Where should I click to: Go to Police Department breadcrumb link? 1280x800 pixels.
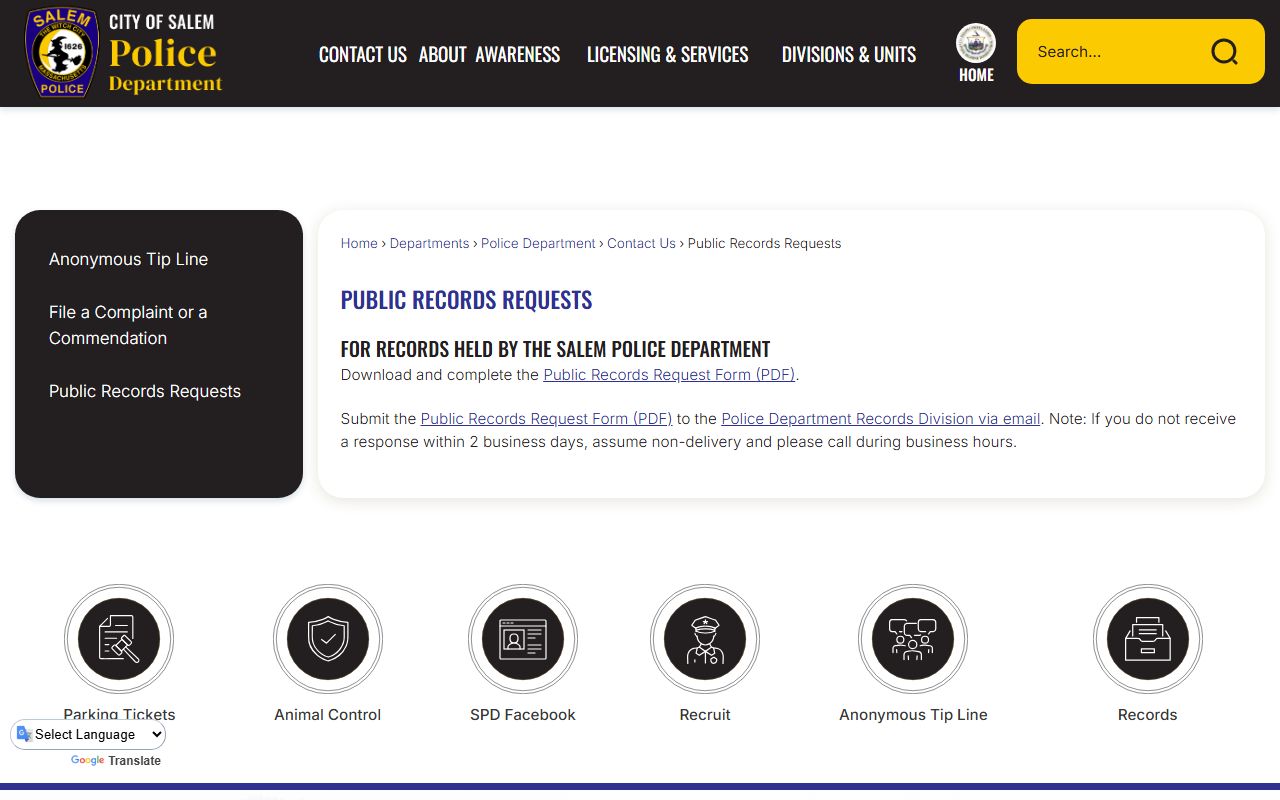click(538, 243)
